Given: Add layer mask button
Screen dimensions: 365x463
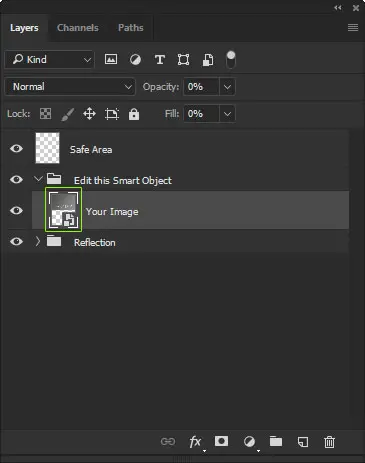Looking at the screenshot, I should point(222,441).
